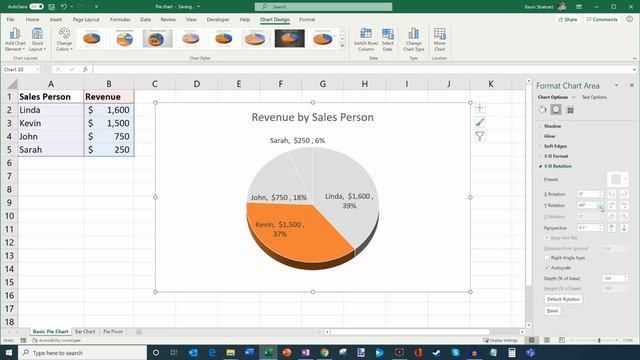Click the Search box in title bar

[x=323, y=7]
